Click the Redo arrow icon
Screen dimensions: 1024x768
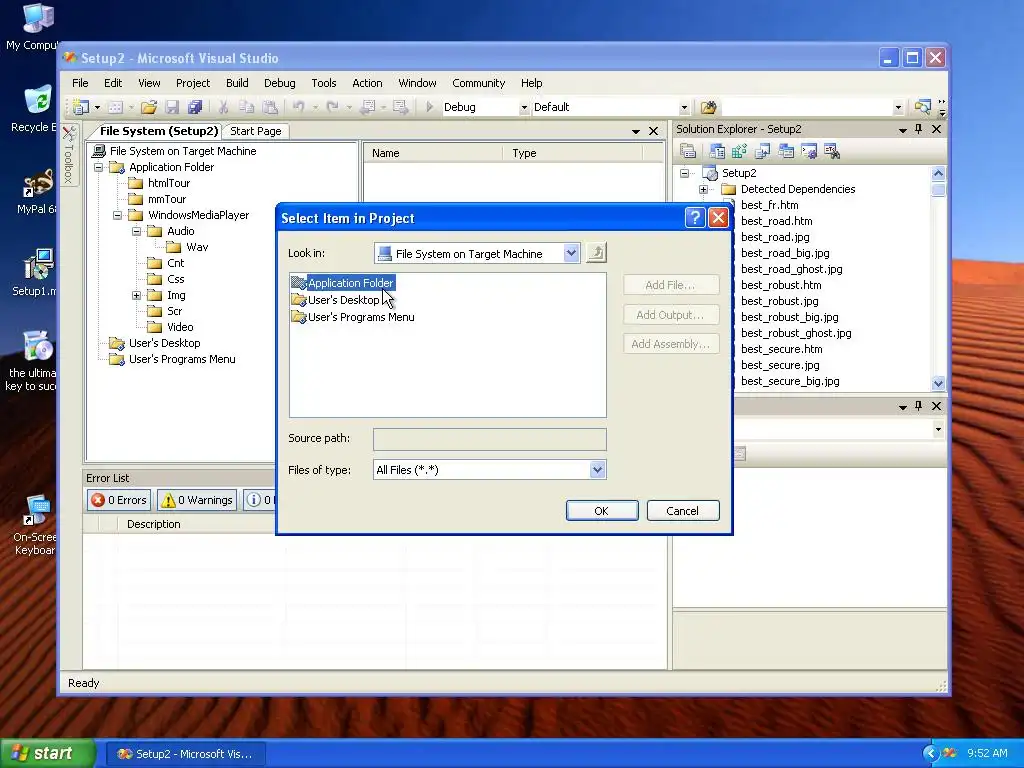332,107
